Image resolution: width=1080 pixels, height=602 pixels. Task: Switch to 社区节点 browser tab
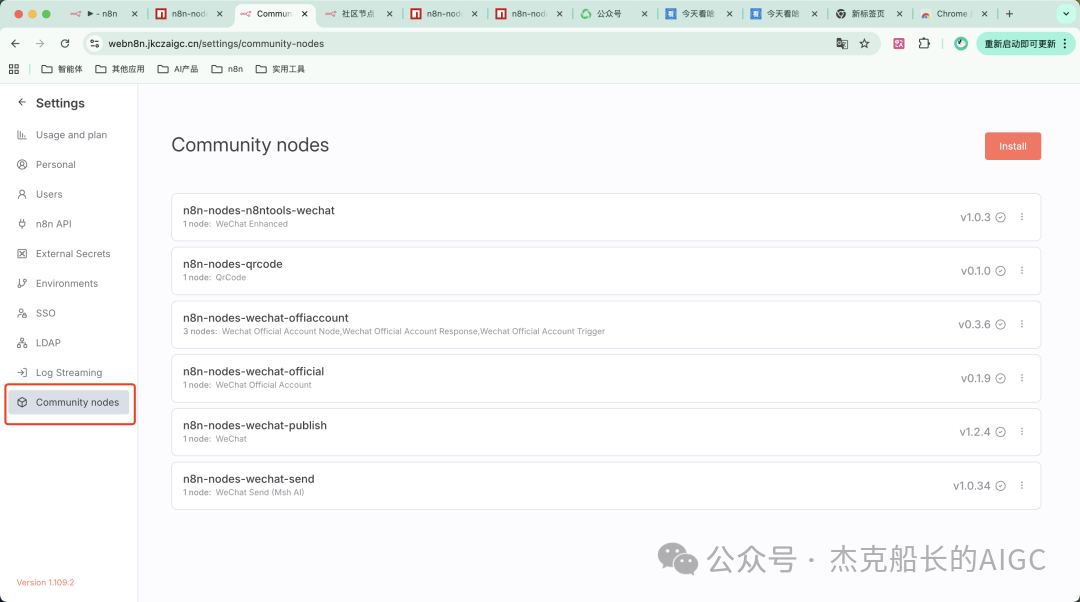coord(359,14)
